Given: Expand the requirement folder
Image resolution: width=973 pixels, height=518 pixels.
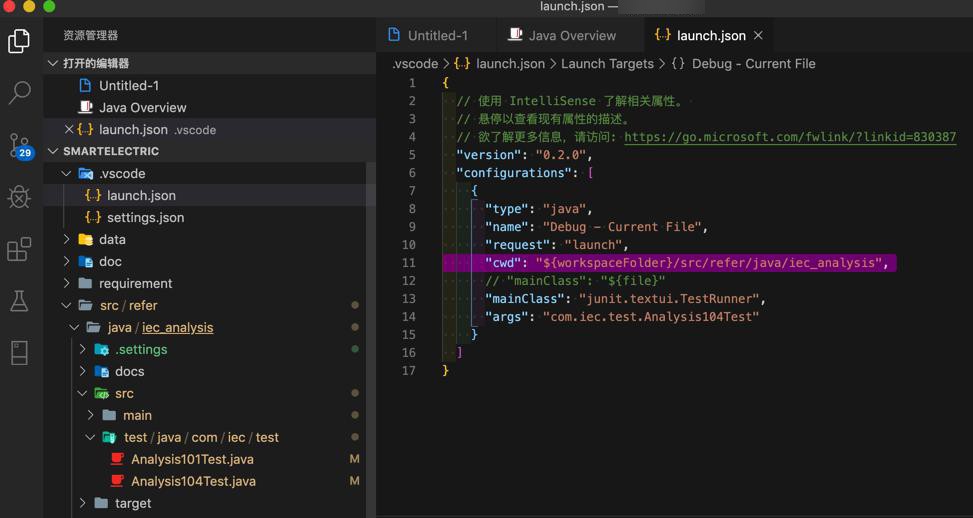Looking at the screenshot, I should 66,284.
